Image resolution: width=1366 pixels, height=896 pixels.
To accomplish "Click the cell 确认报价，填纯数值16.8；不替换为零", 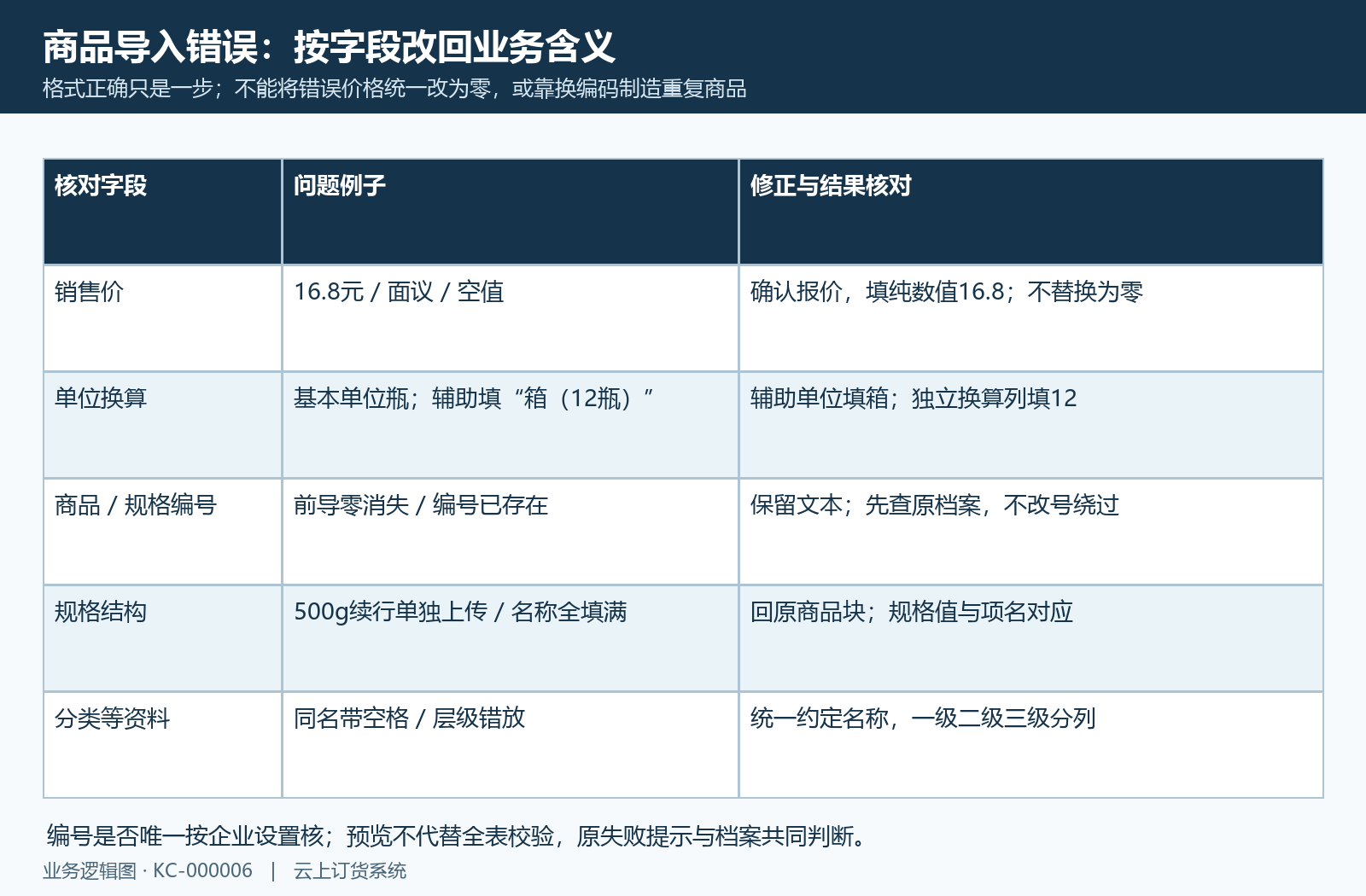I will point(1030,318).
